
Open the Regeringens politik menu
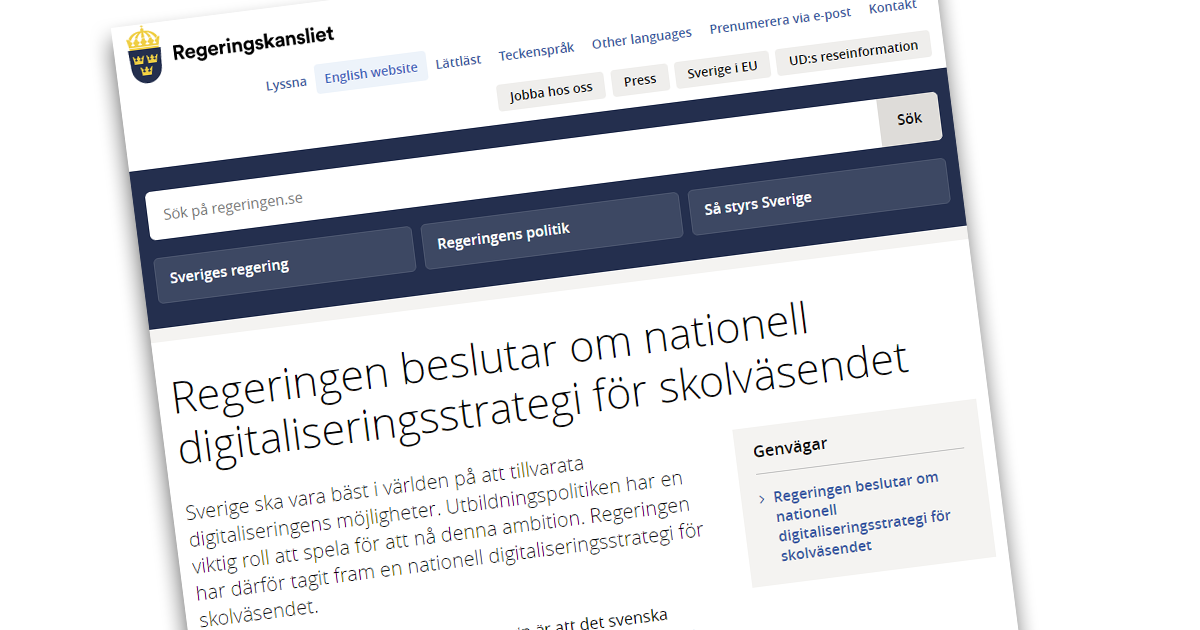(x=552, y=231)
